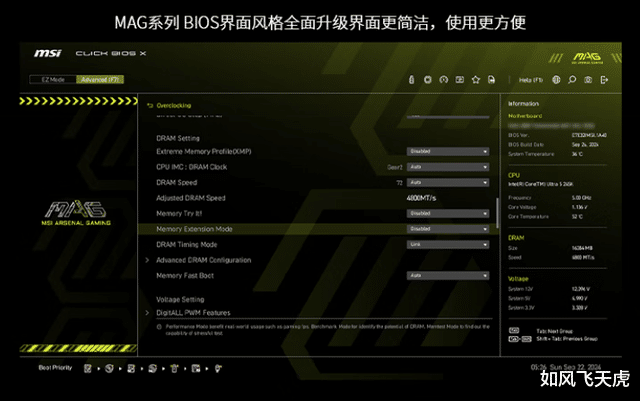Click the Boot Priority label
640x401 pixels.
click(55, 368)
